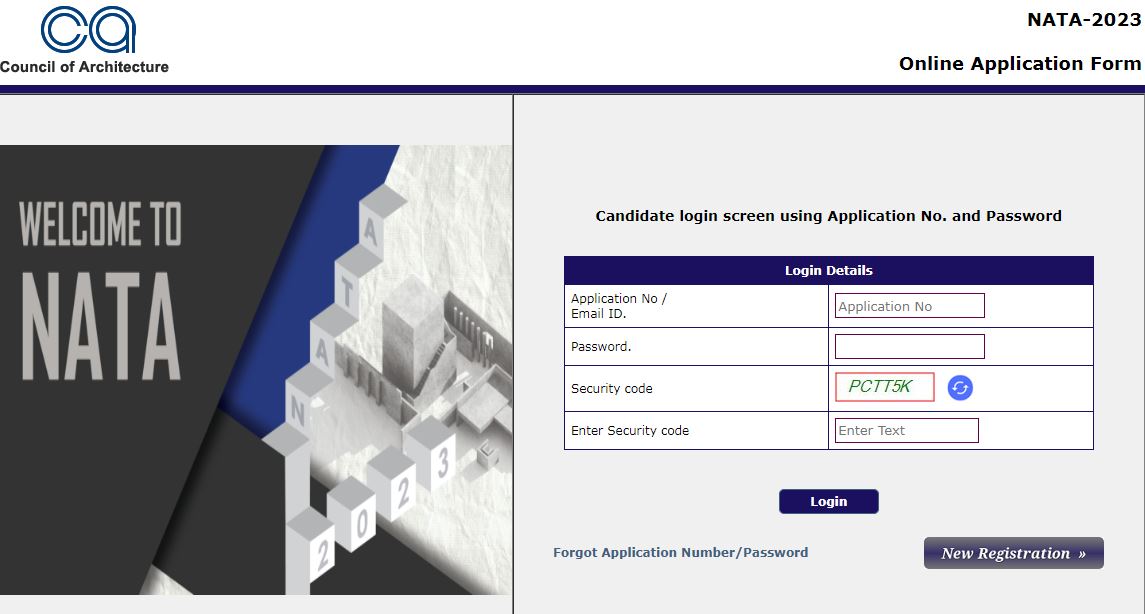This screenshot has height=614, width=1145.
Task: Open New Registration page
Action: 1013,553
